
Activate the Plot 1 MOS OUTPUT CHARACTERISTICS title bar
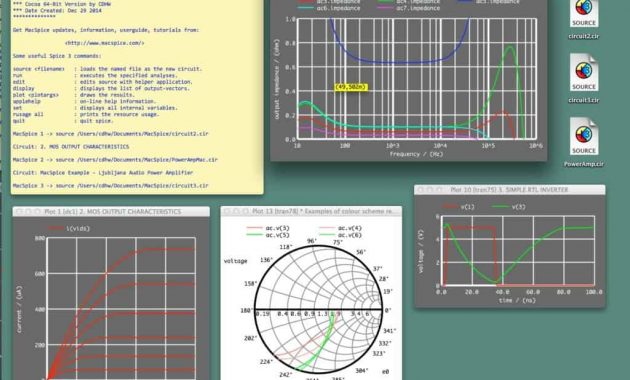[111, 211]
